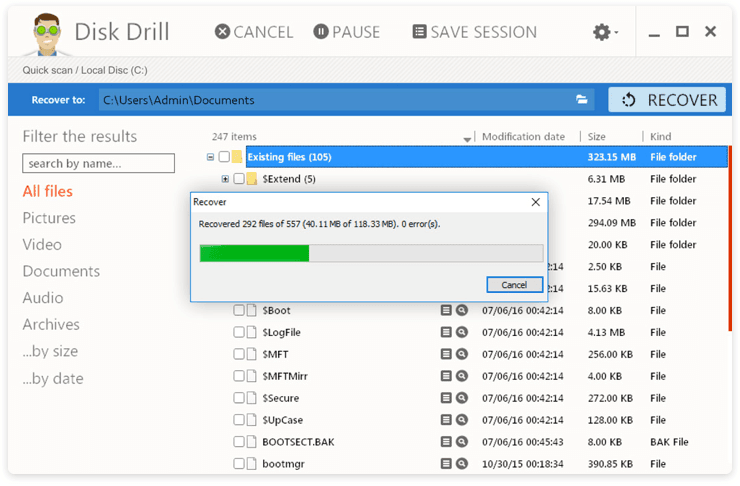Filter results by Pictures

click(49, 218)
